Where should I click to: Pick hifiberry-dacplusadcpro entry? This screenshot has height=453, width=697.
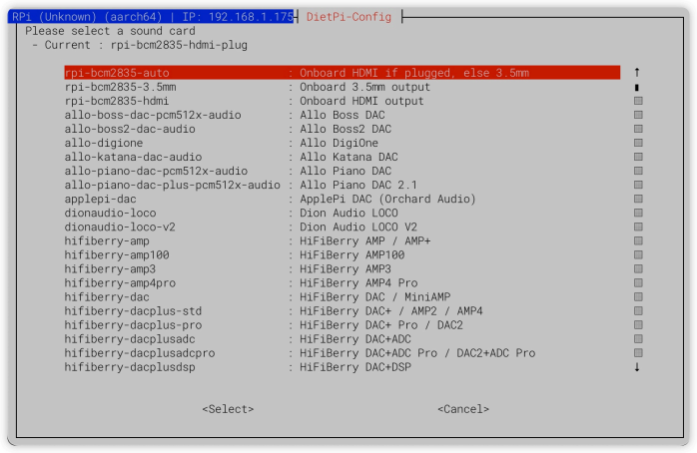pyautogui.click(x=342, y=353)
